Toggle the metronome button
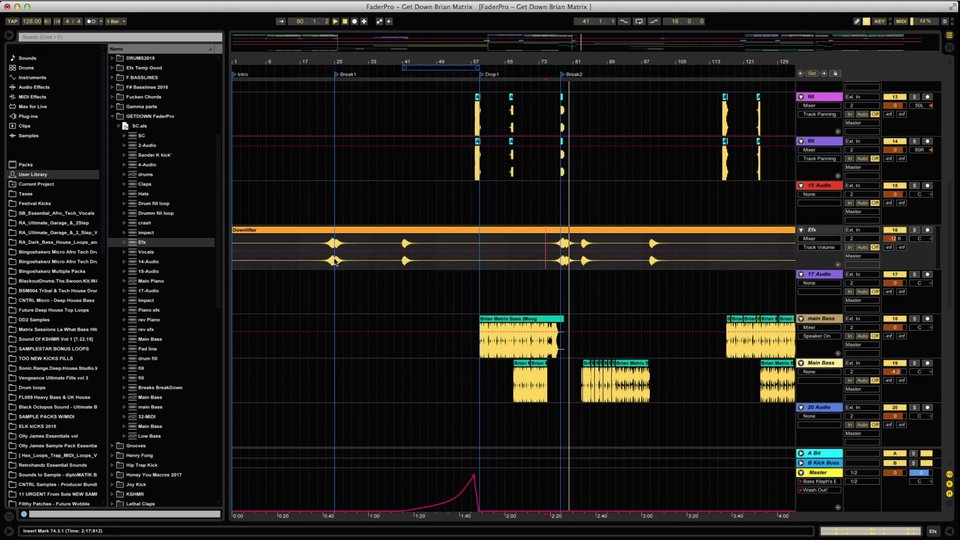 (x=92, y=21)
